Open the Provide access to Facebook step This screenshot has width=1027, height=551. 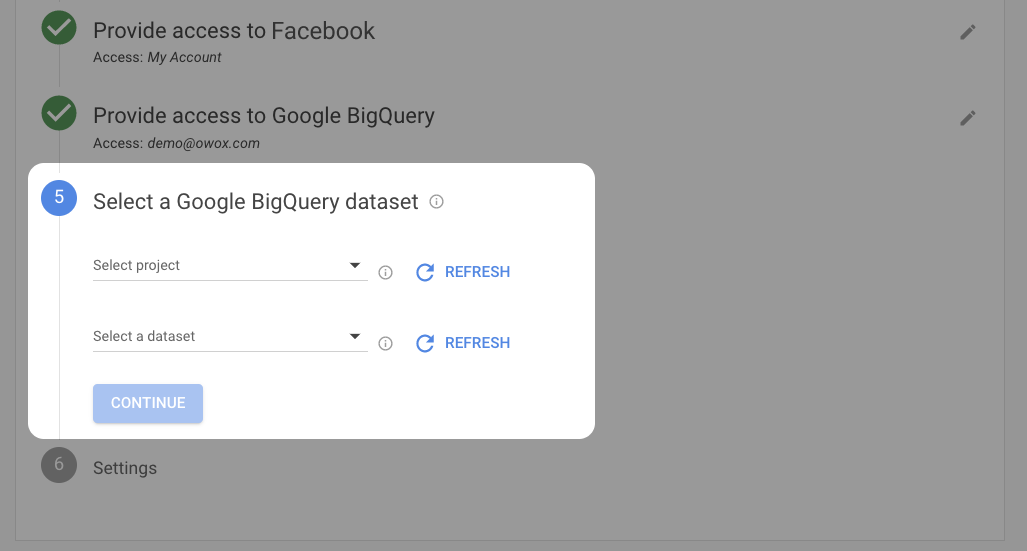(x=234, y=31)
